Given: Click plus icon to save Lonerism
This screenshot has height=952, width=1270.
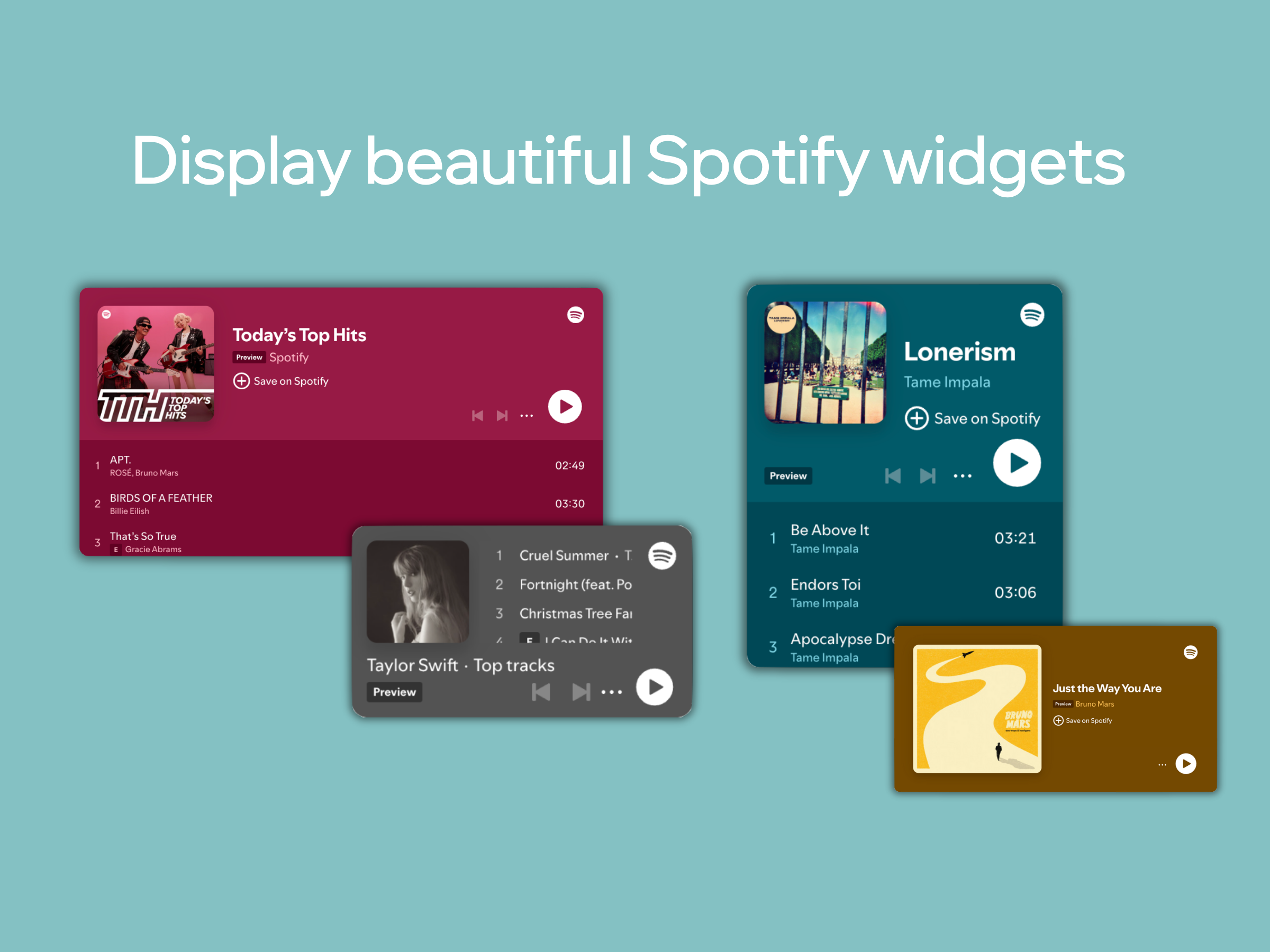Looking at the screenshot, I should (917, 418).
